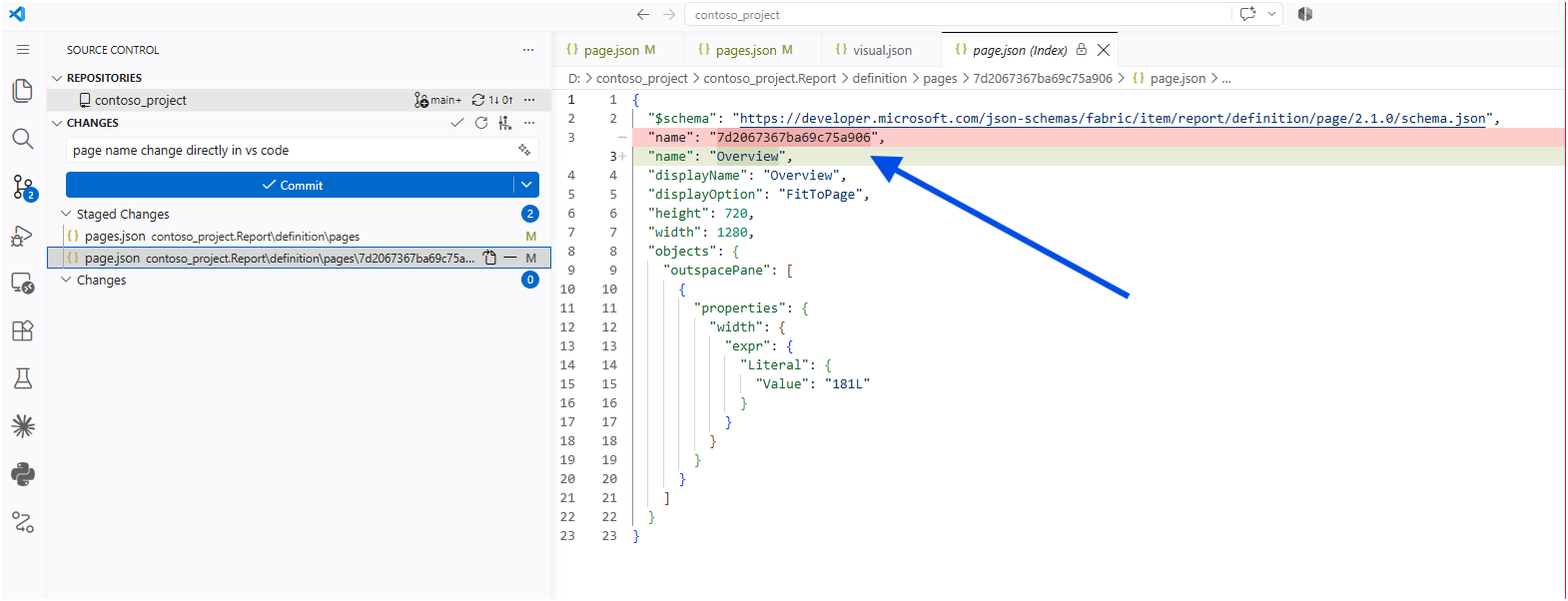Click the contoso_project command center search box
Viewport: 1568px width, 601px height.
[959, 14]
